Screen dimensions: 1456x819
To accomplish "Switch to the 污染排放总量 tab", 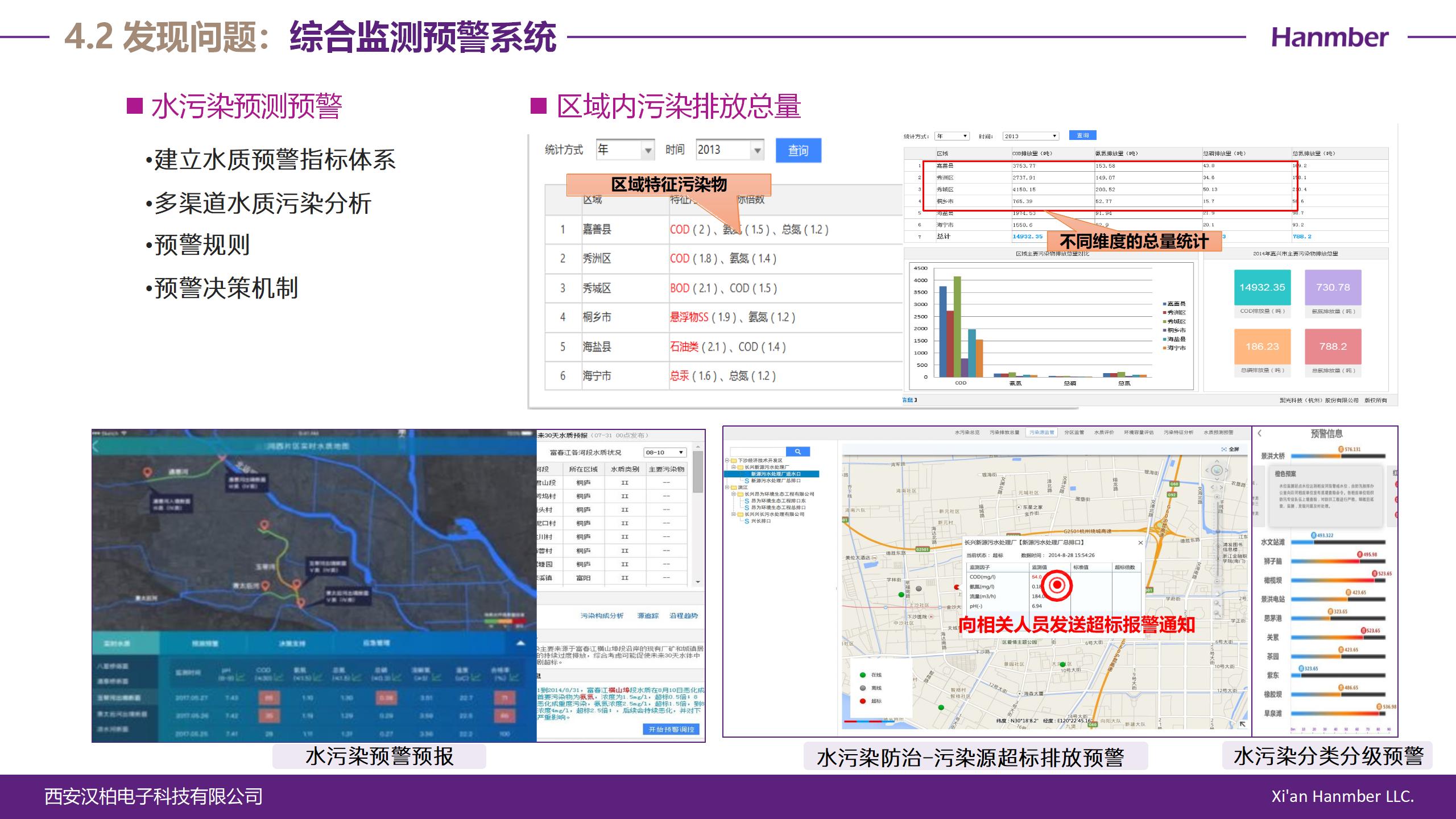I will coord(1004,432).
